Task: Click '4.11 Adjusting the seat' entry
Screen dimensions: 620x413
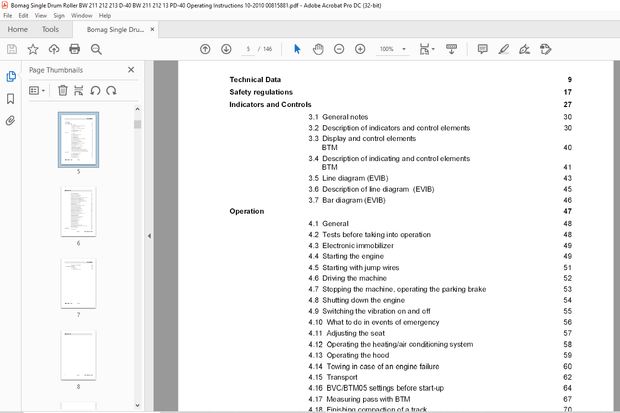Action: [x=347, y=333]
